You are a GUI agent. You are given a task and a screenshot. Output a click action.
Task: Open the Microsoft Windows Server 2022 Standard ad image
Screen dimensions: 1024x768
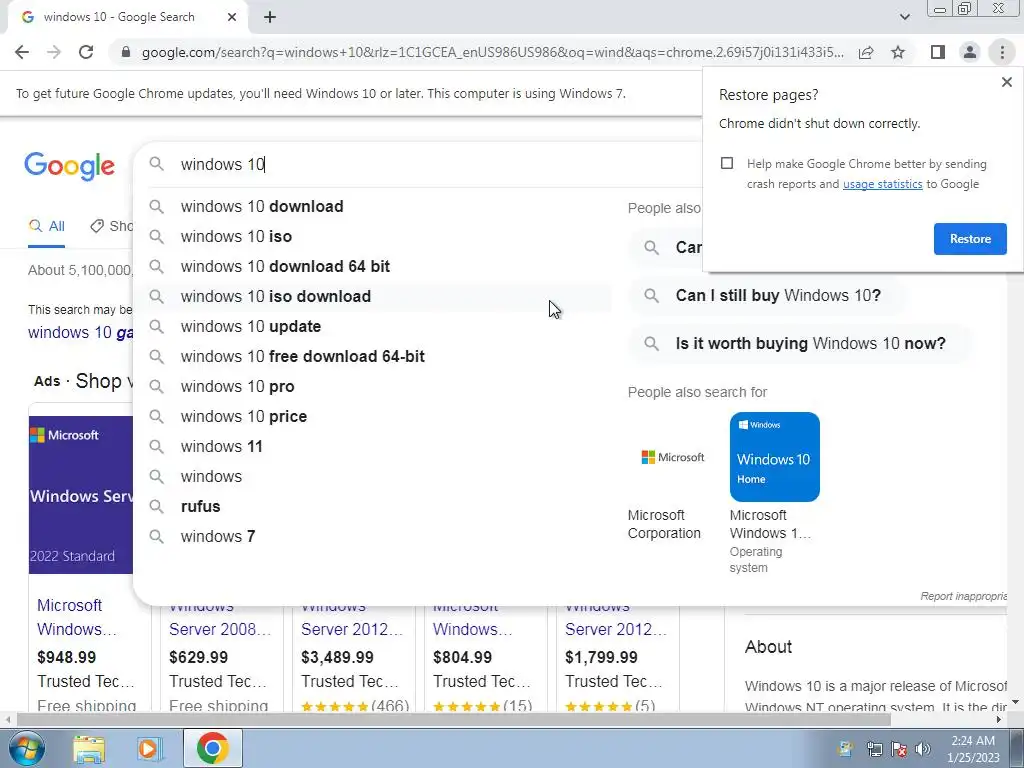click(81, 495)
